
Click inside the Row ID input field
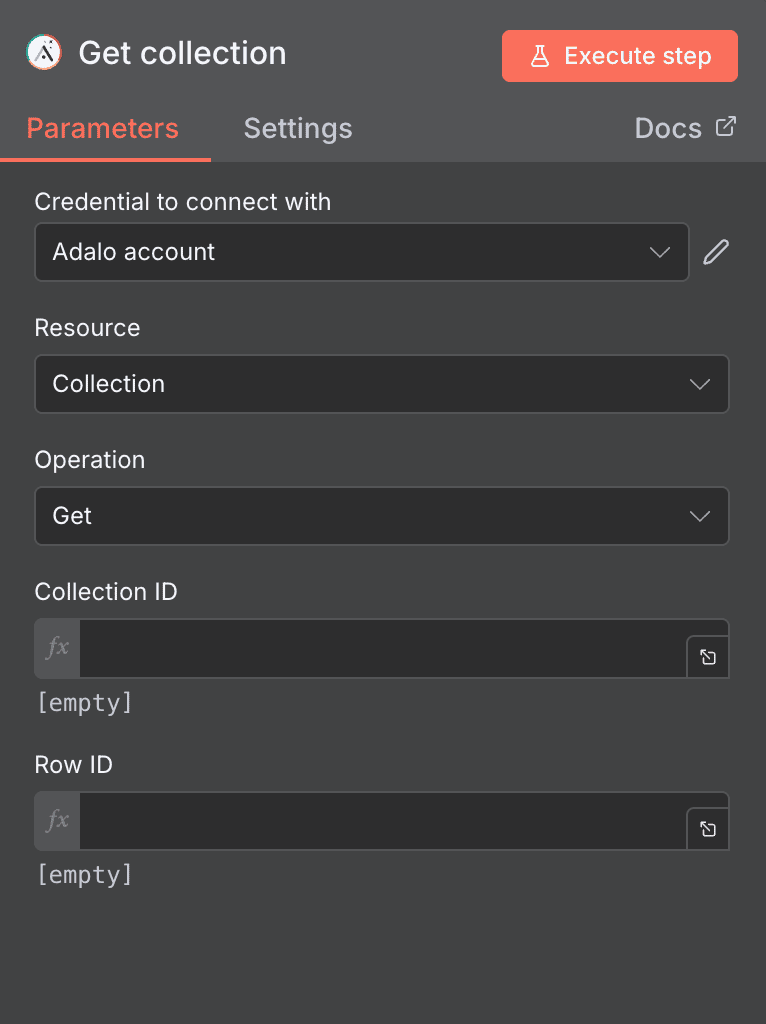380,820
